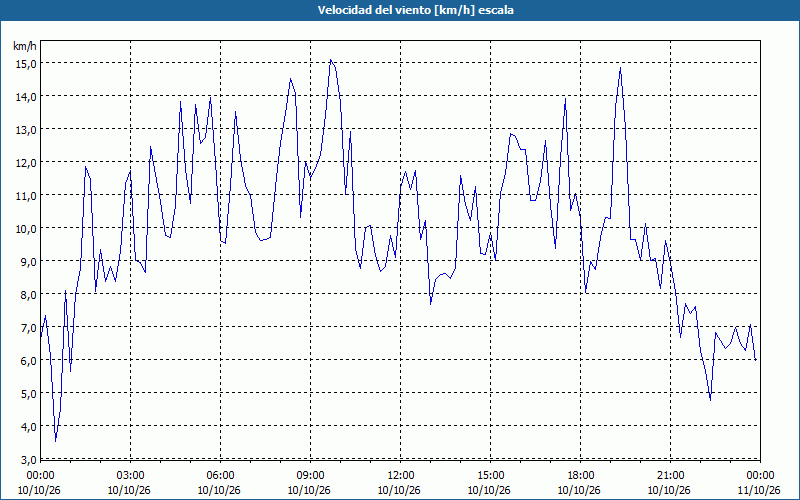Viewport: 800px width, 500px height.
Task: Click the "3,0" y-axis value
Action: (x=29, y=459)
